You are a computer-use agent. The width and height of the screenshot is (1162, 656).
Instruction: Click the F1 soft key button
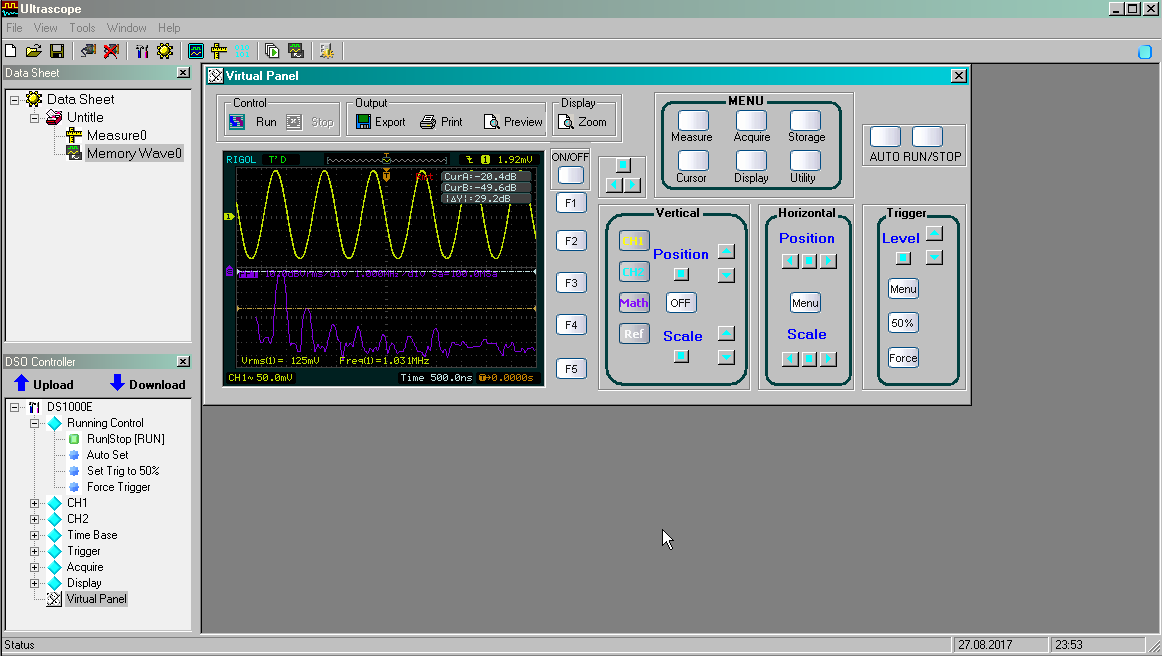coord(571,202)
